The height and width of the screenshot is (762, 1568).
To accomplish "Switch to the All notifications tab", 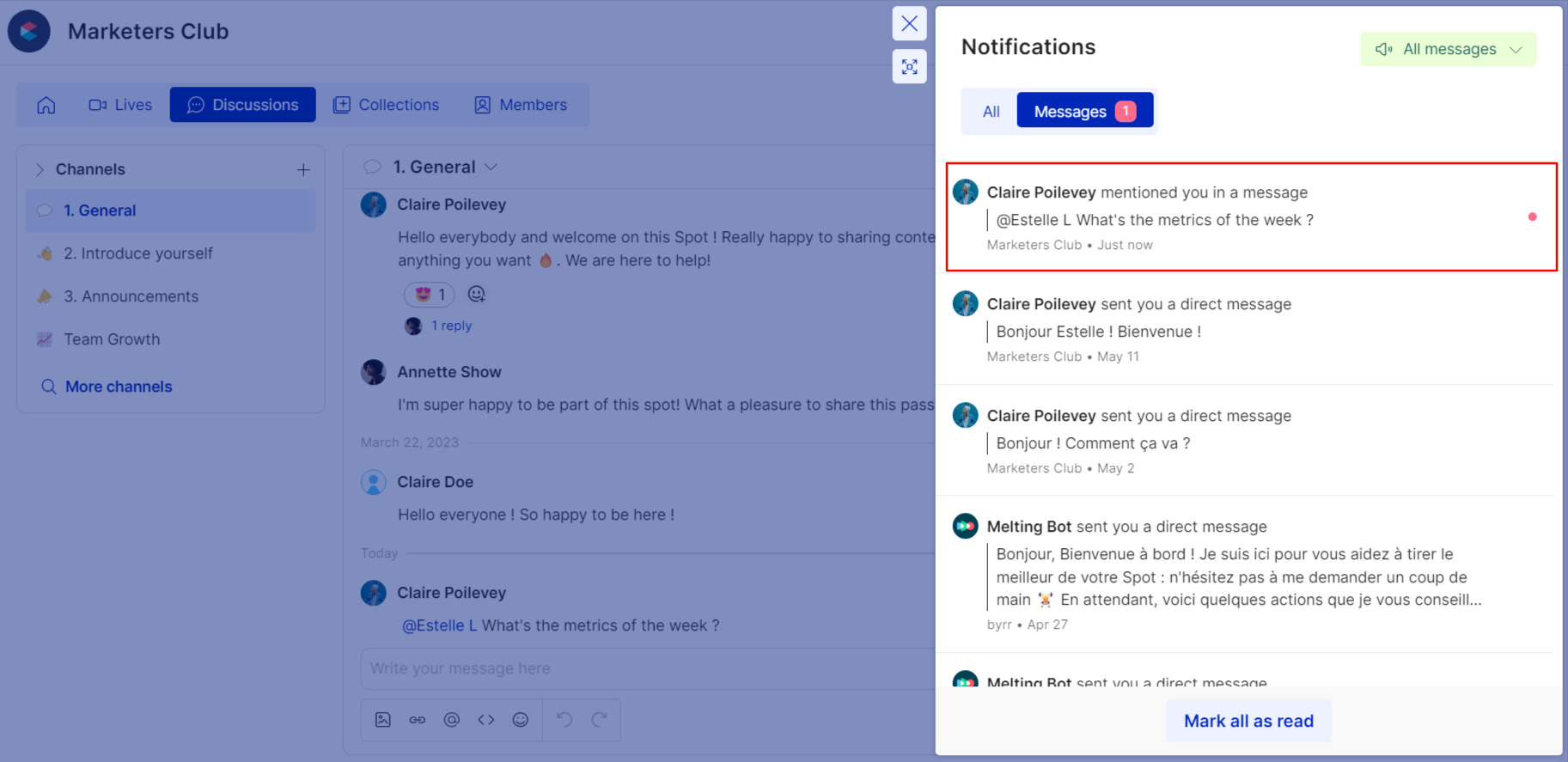I will pos(991,112).
